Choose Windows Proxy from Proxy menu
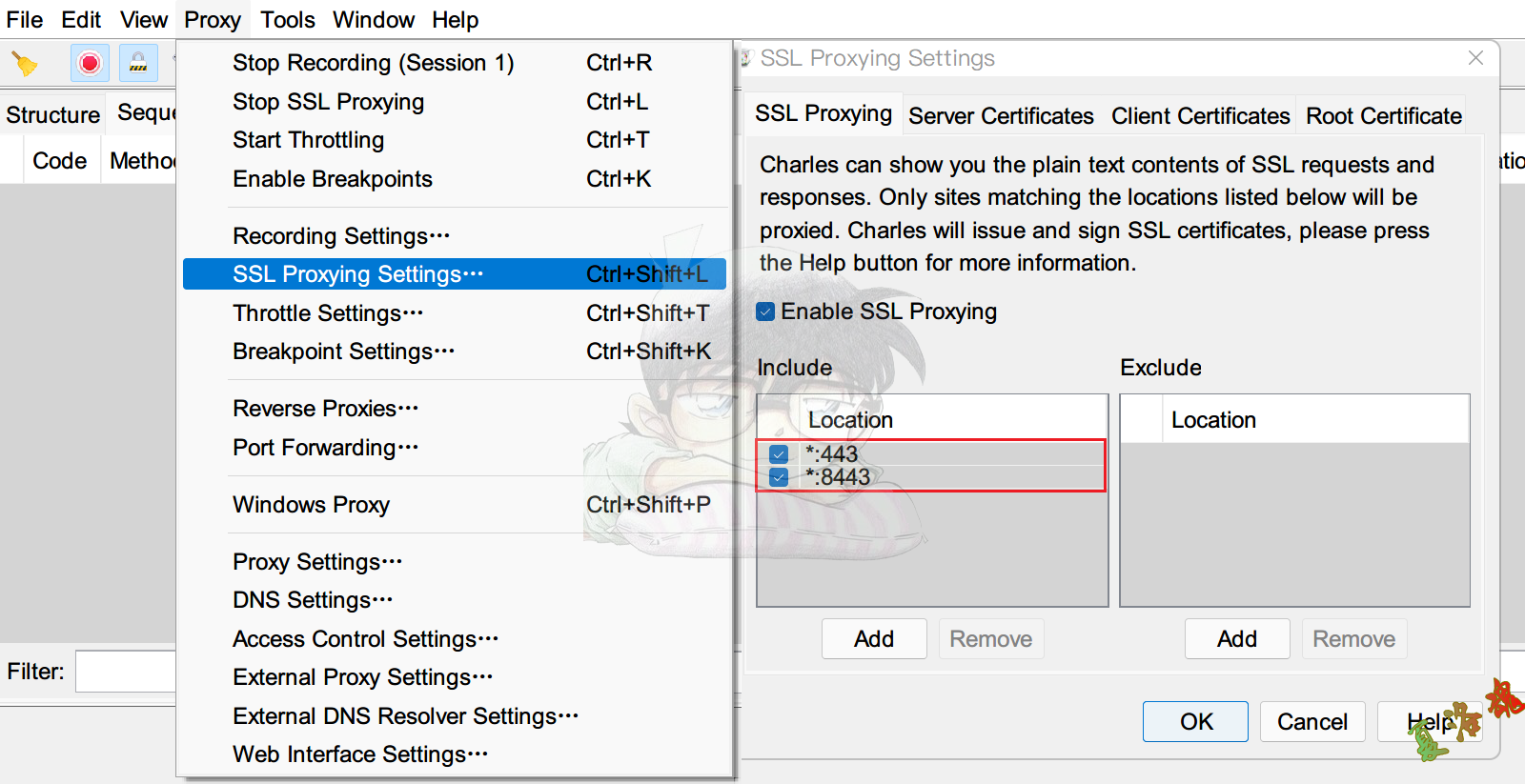 coord(311,505)
